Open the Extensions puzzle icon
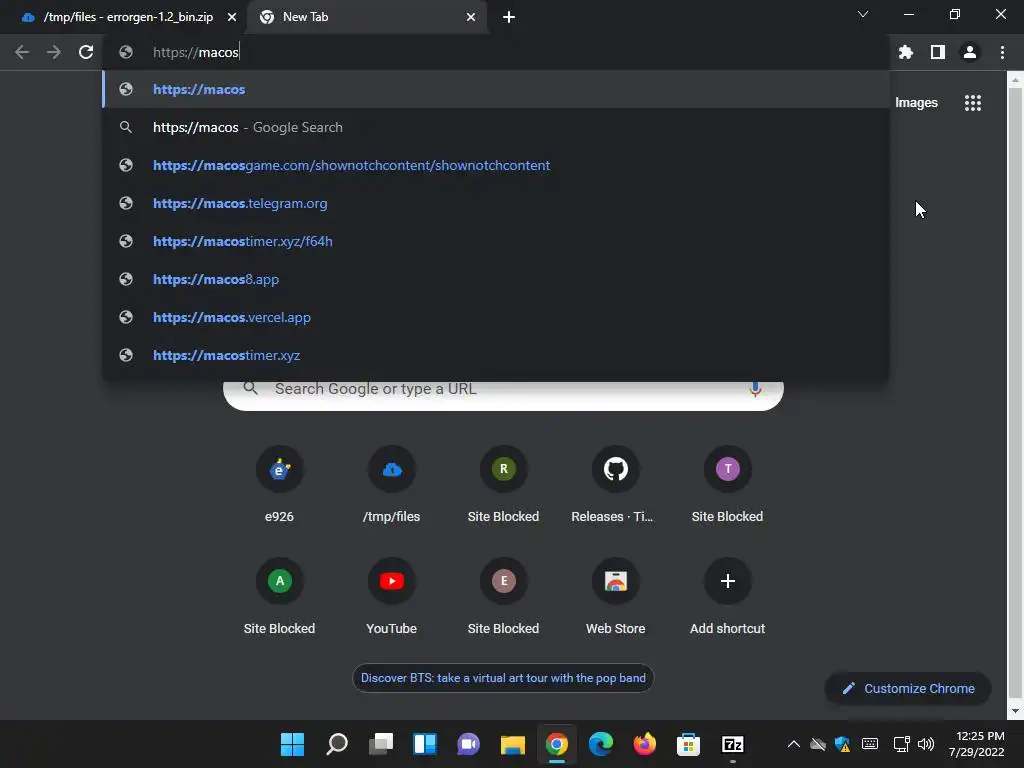 (906, 52)
